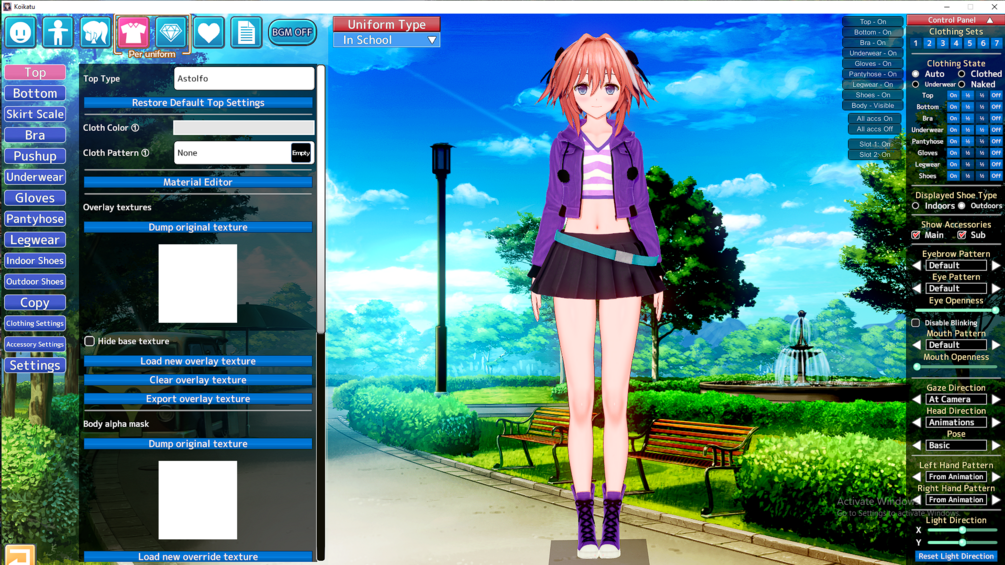
Task: Open the Accessories diamond icon
Action: [x=170, y=32]
